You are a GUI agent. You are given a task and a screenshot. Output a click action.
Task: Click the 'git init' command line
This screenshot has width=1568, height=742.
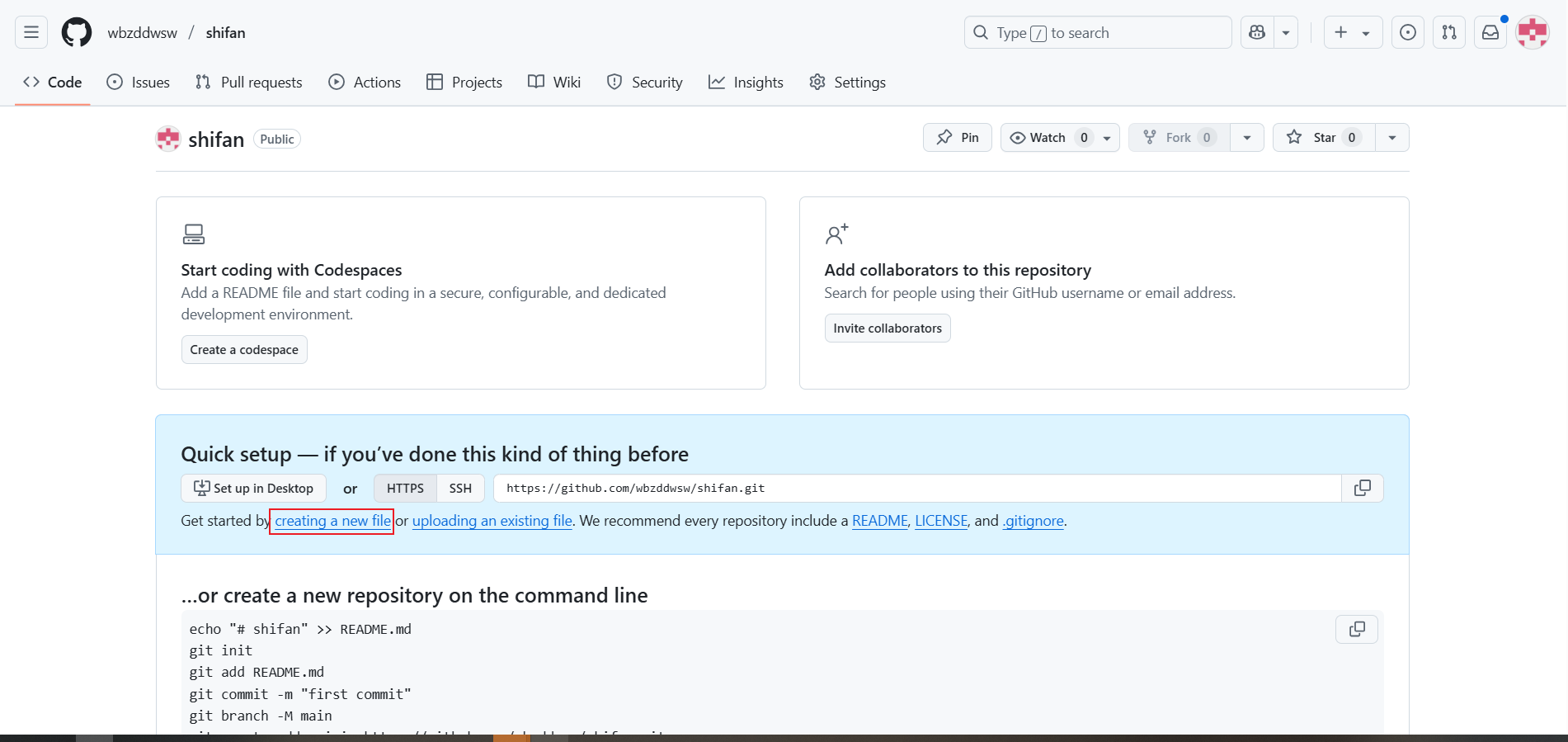(x=221, y=650)
